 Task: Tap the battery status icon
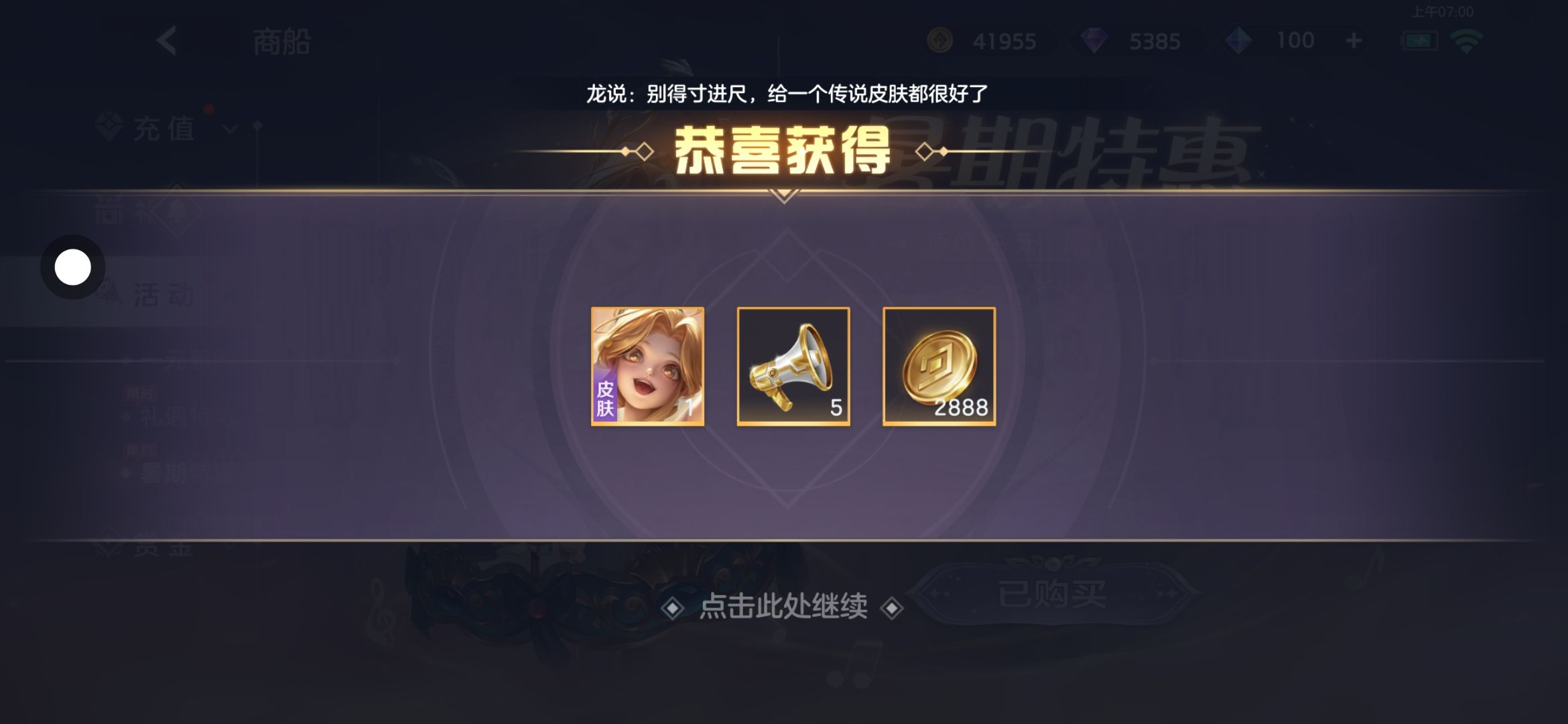(1419, 42)
